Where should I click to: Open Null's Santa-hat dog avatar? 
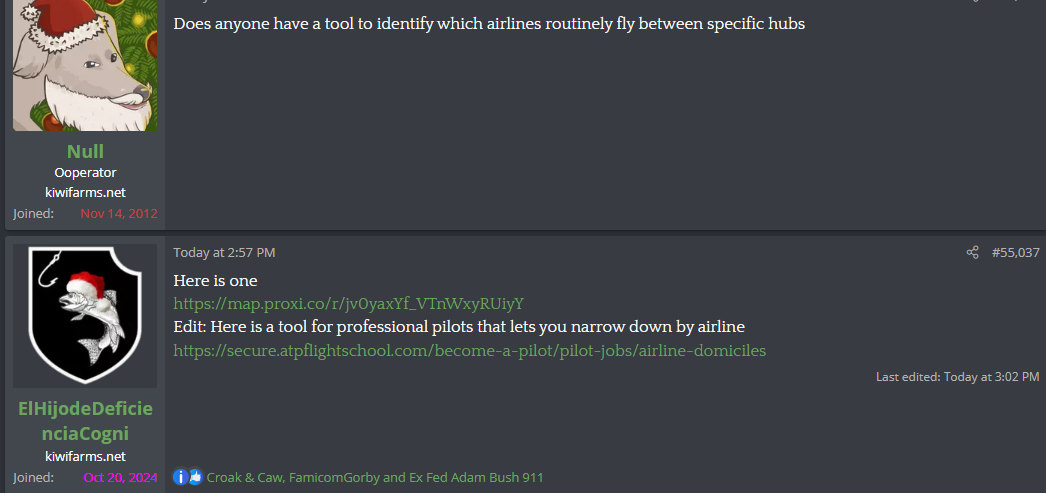tap(85, 65)
